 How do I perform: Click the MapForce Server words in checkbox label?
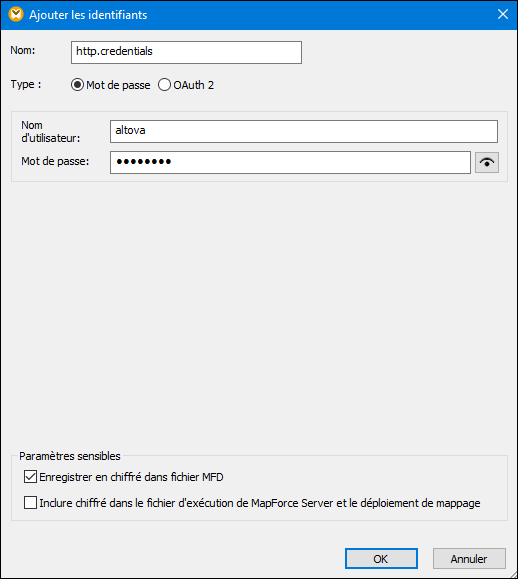click(292, 503)
